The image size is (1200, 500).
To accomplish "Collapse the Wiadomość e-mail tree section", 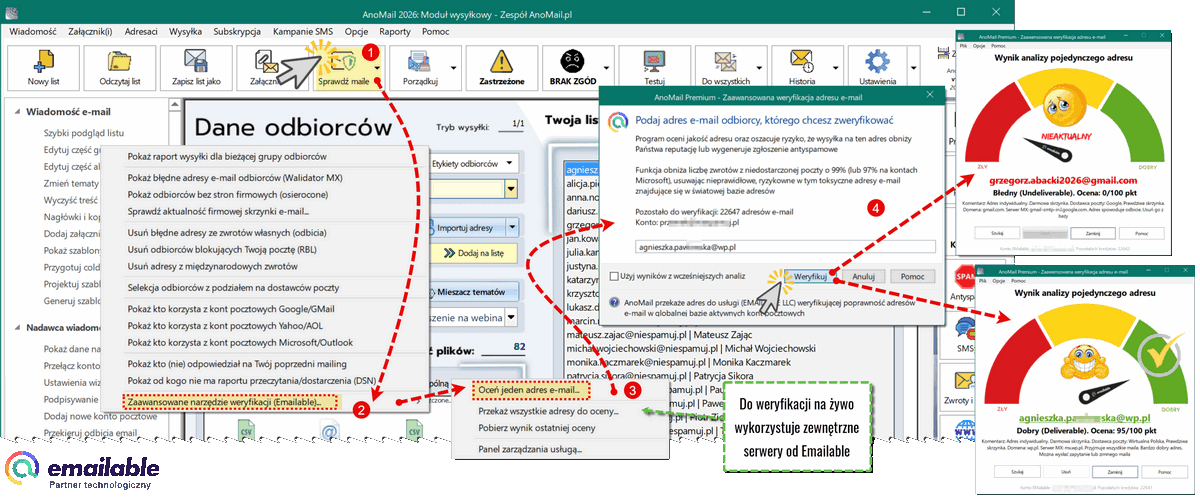I will tap(18, 112).
